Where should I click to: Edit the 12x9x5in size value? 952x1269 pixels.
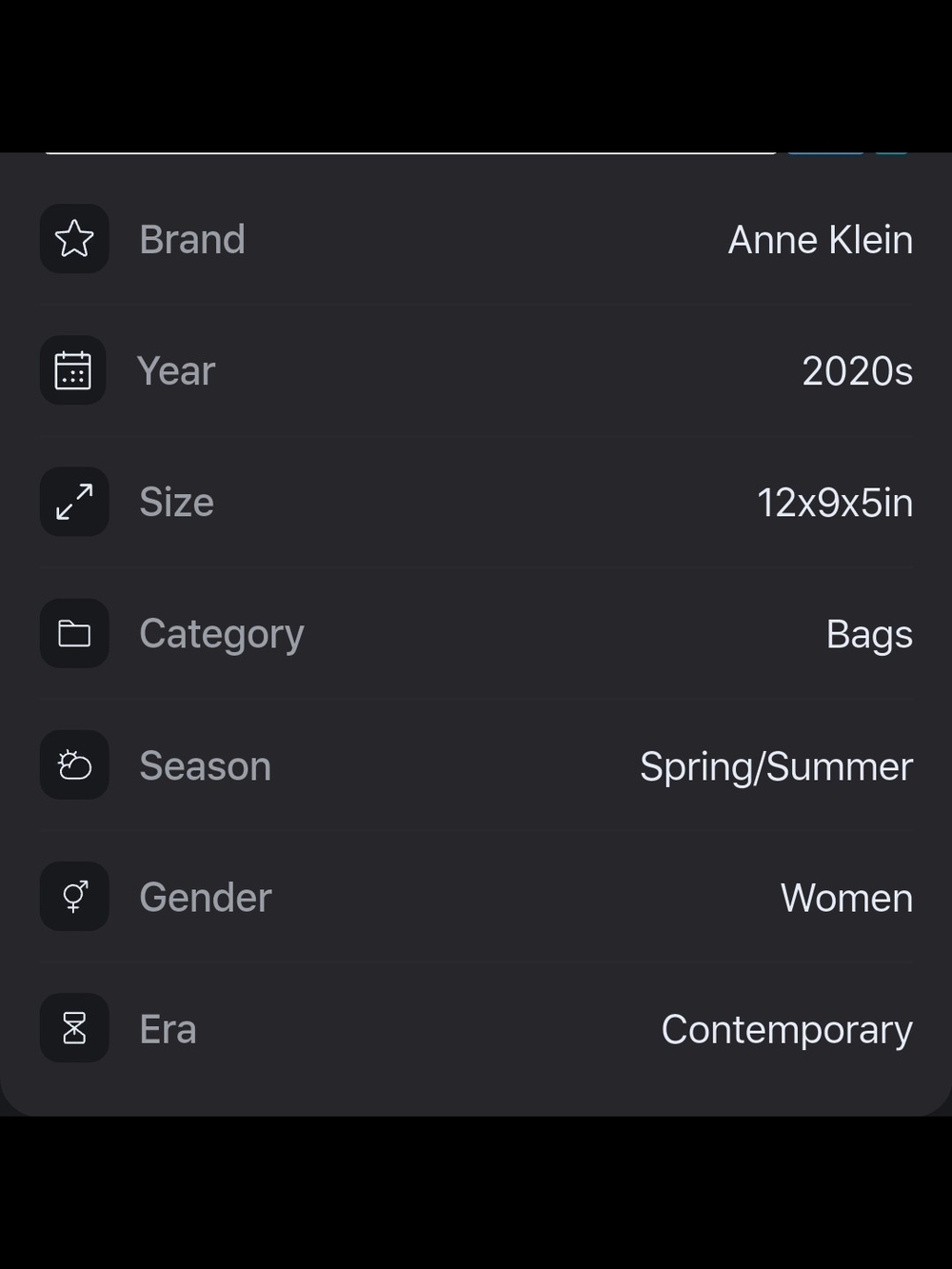click(x=835, y=503)
